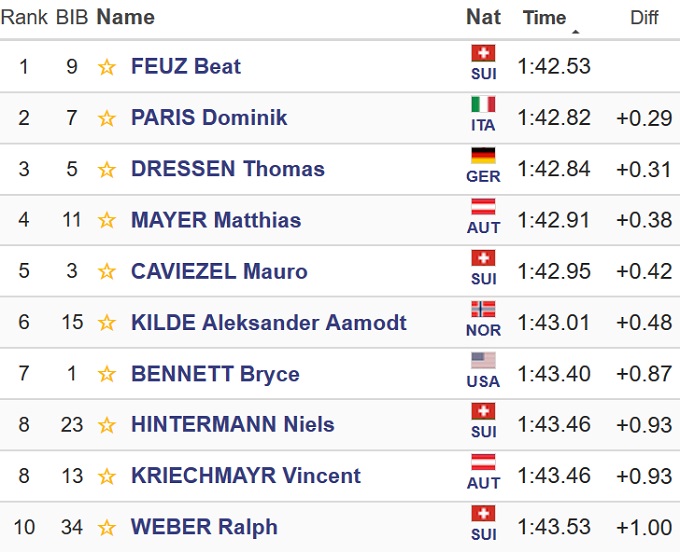Image resolution: width=680 pixels, height=552 pixels.
Task: Star FEUZ Beat as favorite
Action: point(107,67)
